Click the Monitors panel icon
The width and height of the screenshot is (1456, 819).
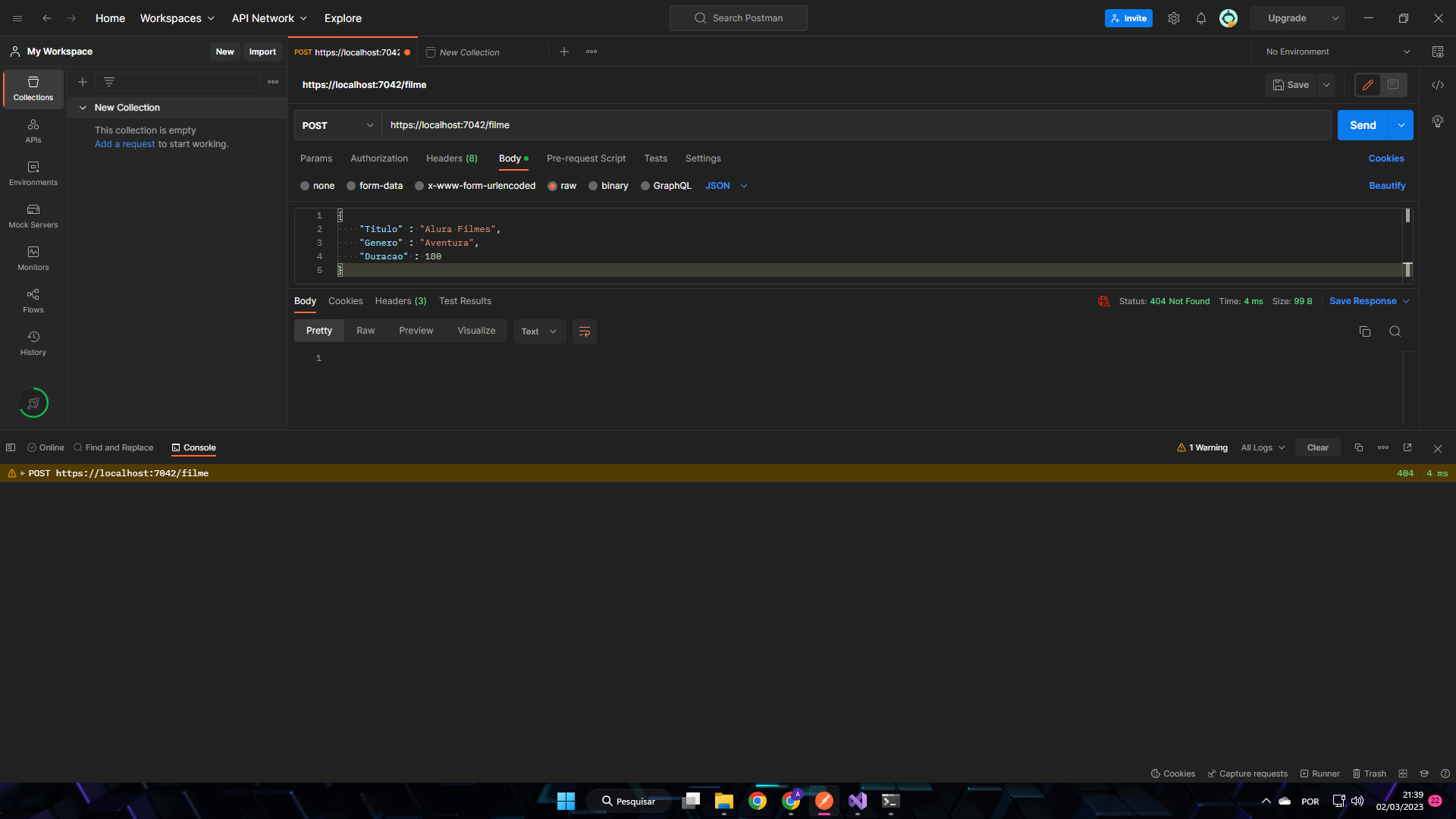tap(33, 252)
